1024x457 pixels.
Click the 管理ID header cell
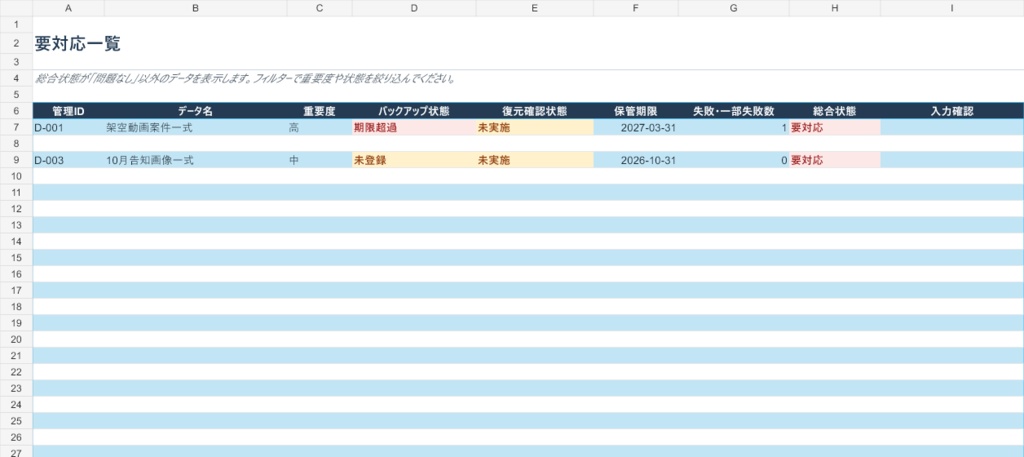pyautogui.click(x=69, y=111)
